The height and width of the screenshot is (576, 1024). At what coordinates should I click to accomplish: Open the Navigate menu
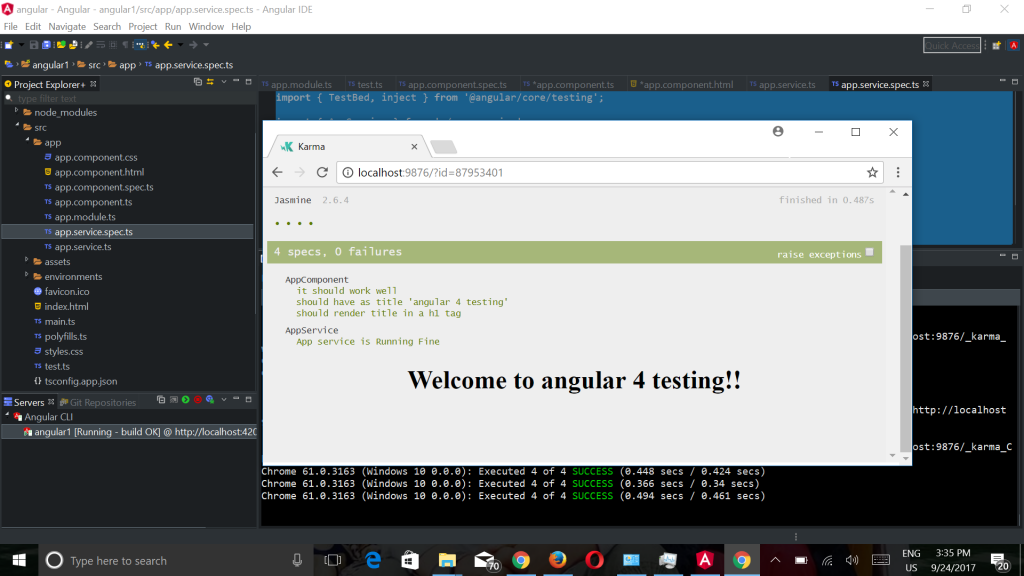[x=67, y=26]
